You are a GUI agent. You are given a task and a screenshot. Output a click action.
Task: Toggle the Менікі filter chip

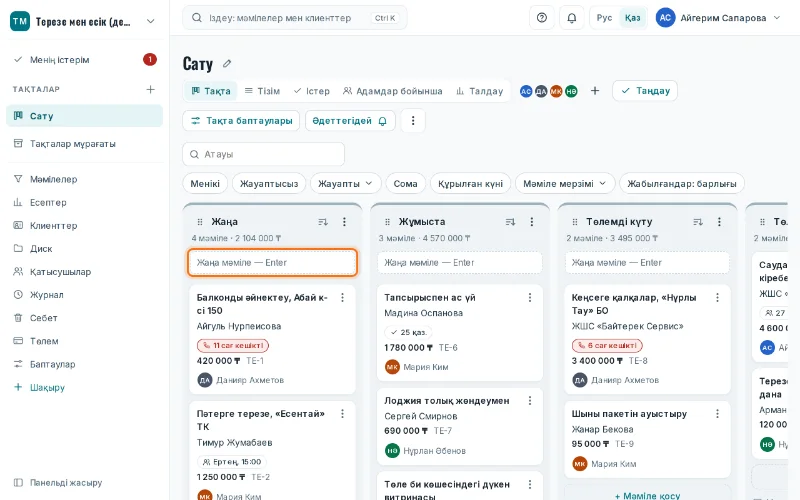(x=205, y=184)
